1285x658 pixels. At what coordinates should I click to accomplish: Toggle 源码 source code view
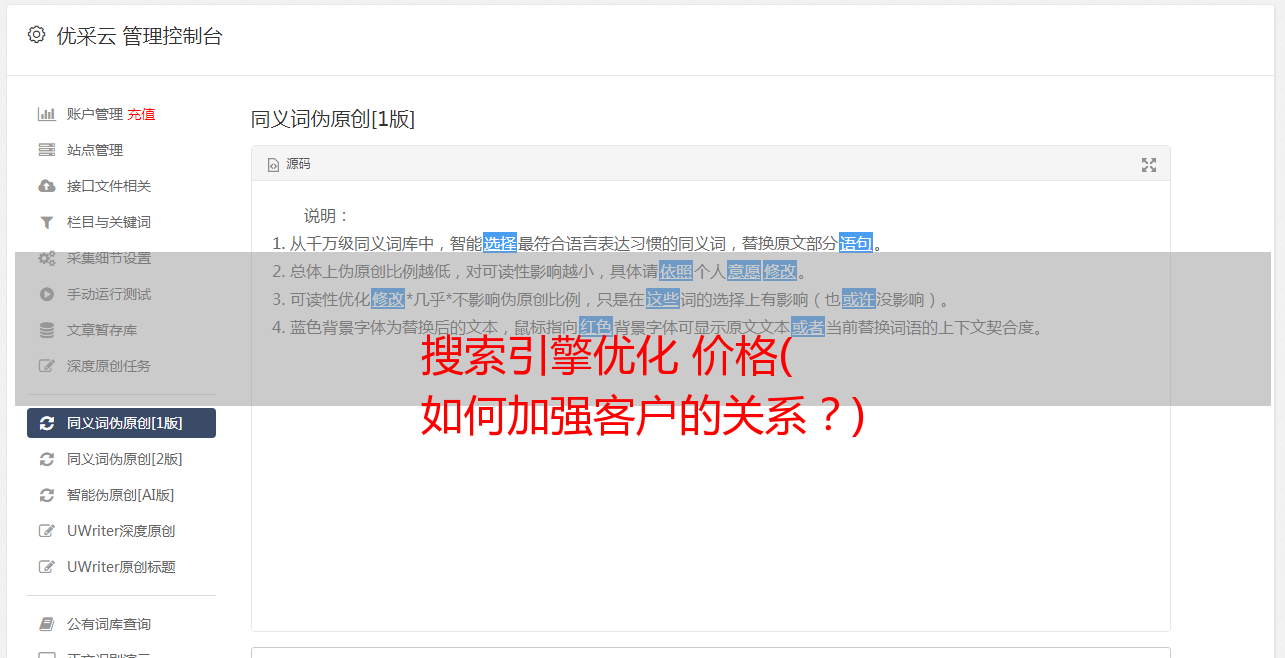289,164
